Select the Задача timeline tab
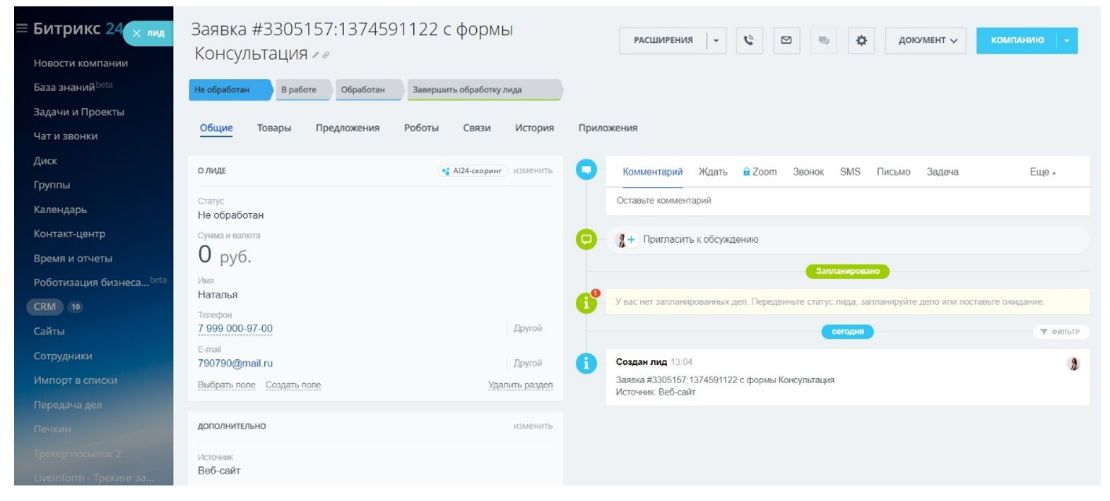This screenshot has height=501, width=1110. pyautogui.click(x=942, y=172)
